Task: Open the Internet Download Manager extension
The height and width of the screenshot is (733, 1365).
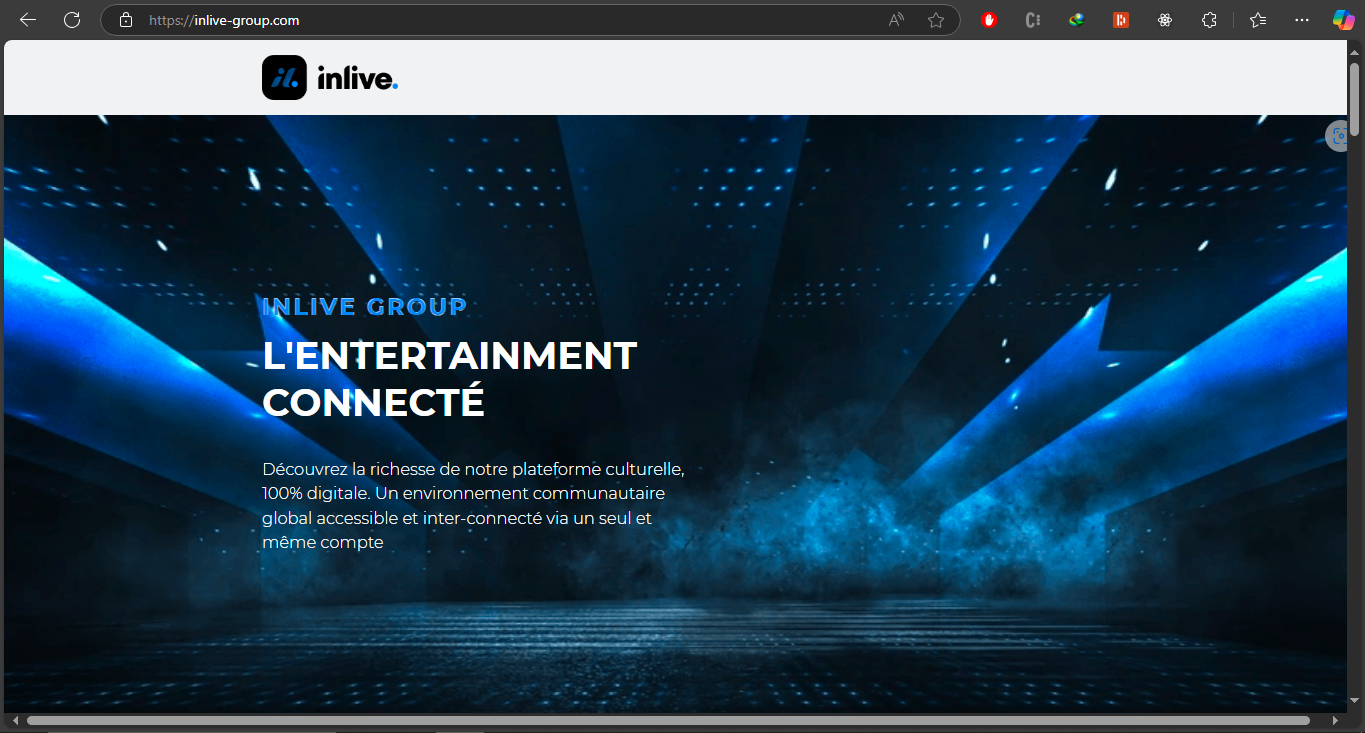Action: coord(1077,20)
